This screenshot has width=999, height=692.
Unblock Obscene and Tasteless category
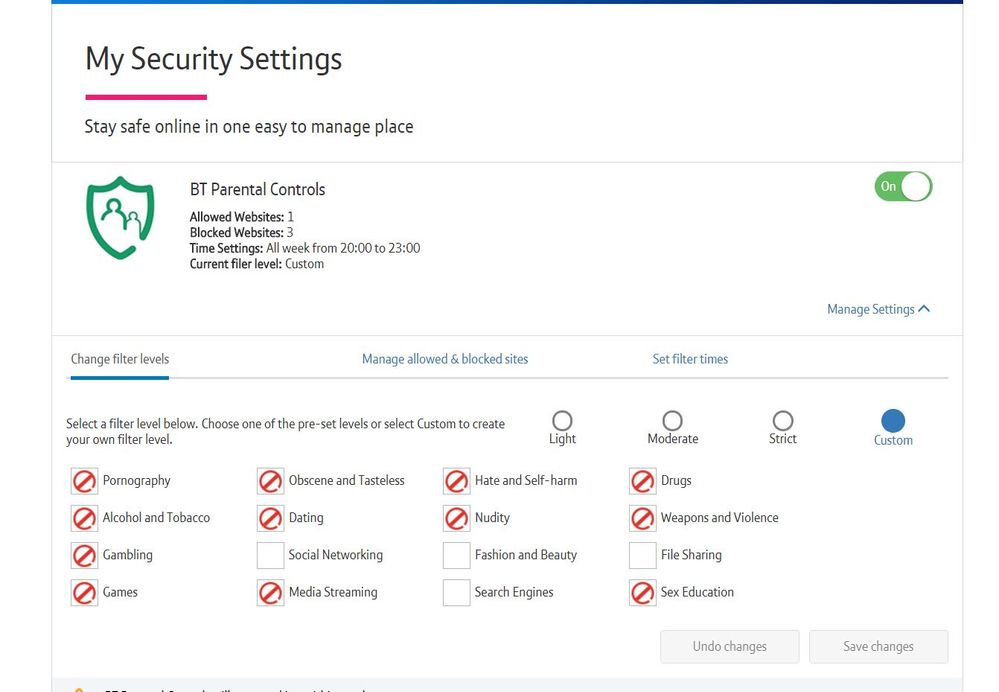tap(270, 481)
